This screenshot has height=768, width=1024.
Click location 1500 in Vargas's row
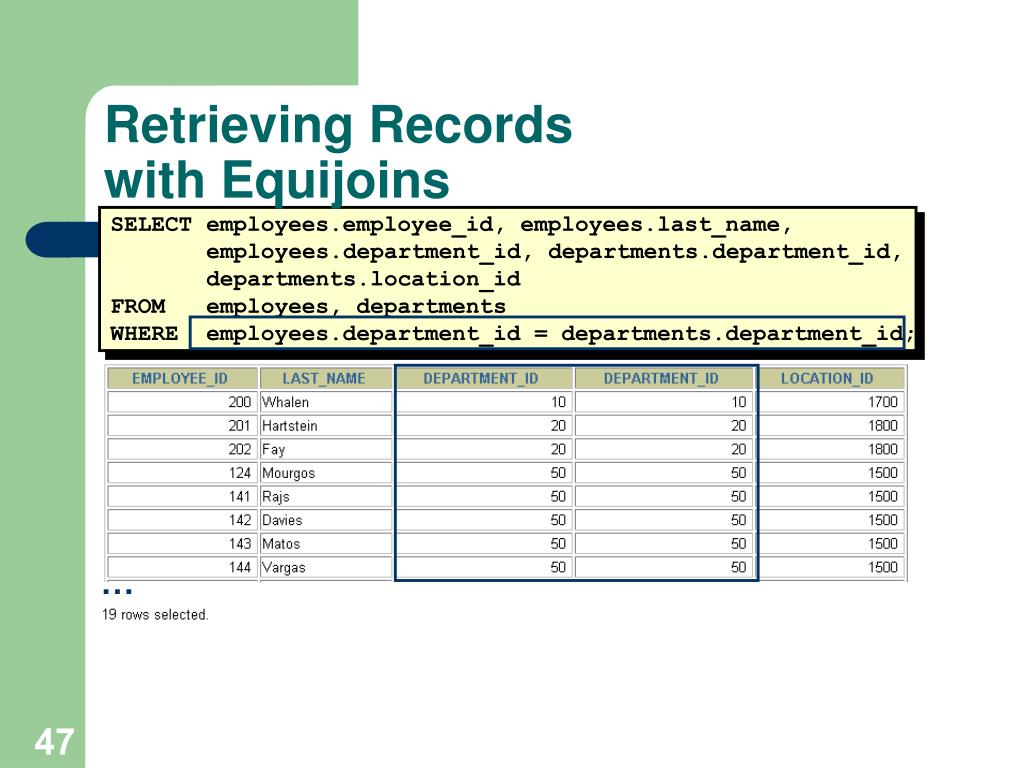(831, 566)
